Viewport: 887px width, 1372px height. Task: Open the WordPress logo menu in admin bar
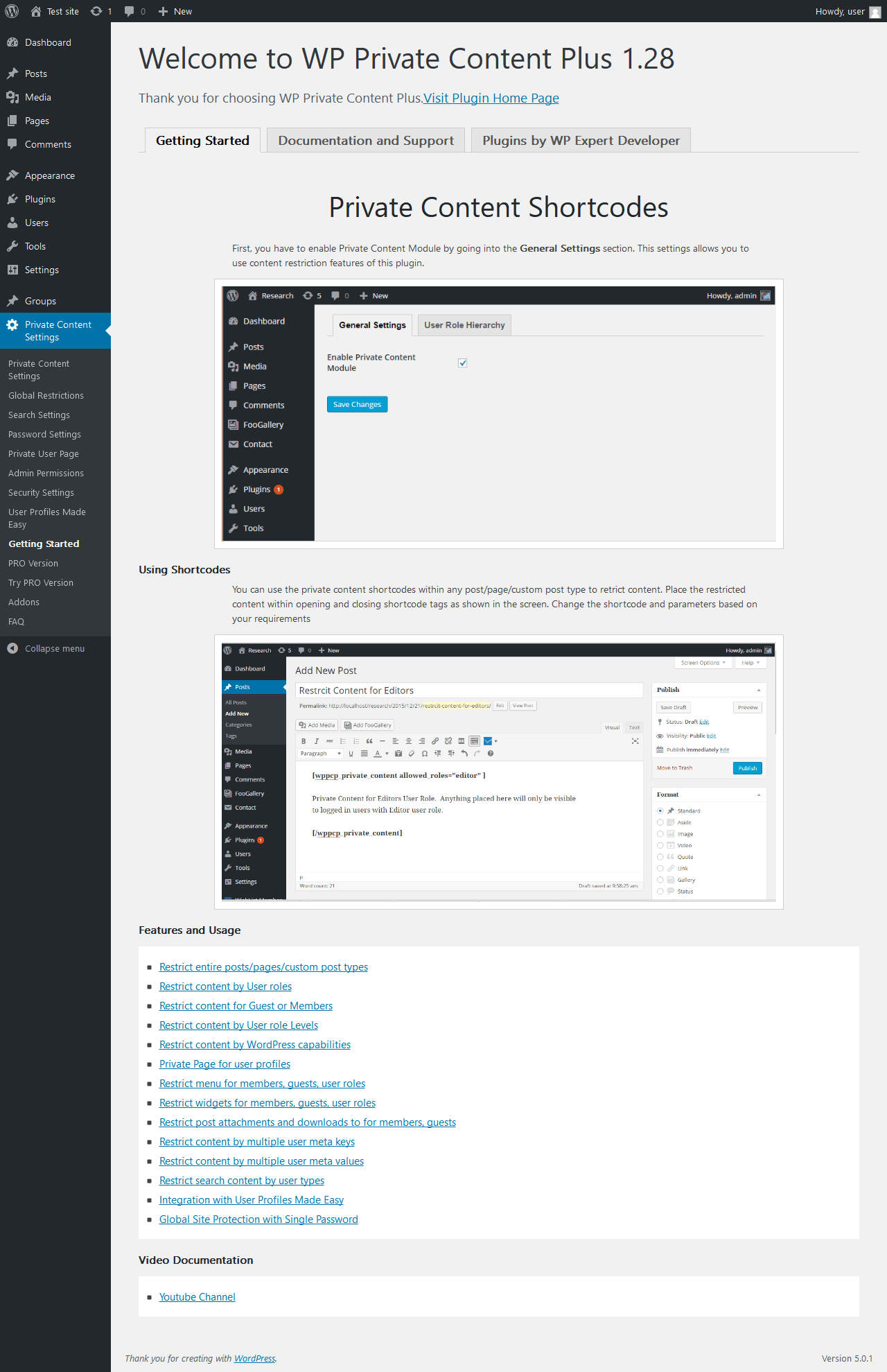point(12,11)
